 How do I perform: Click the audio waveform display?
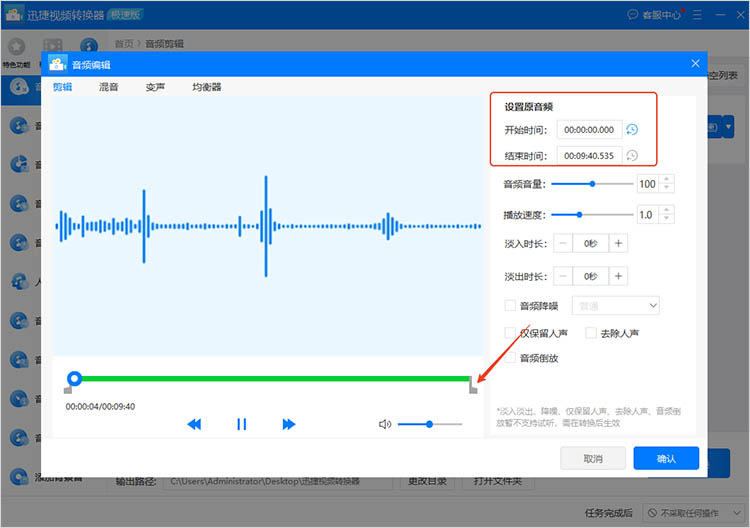(x=268, y=226)
